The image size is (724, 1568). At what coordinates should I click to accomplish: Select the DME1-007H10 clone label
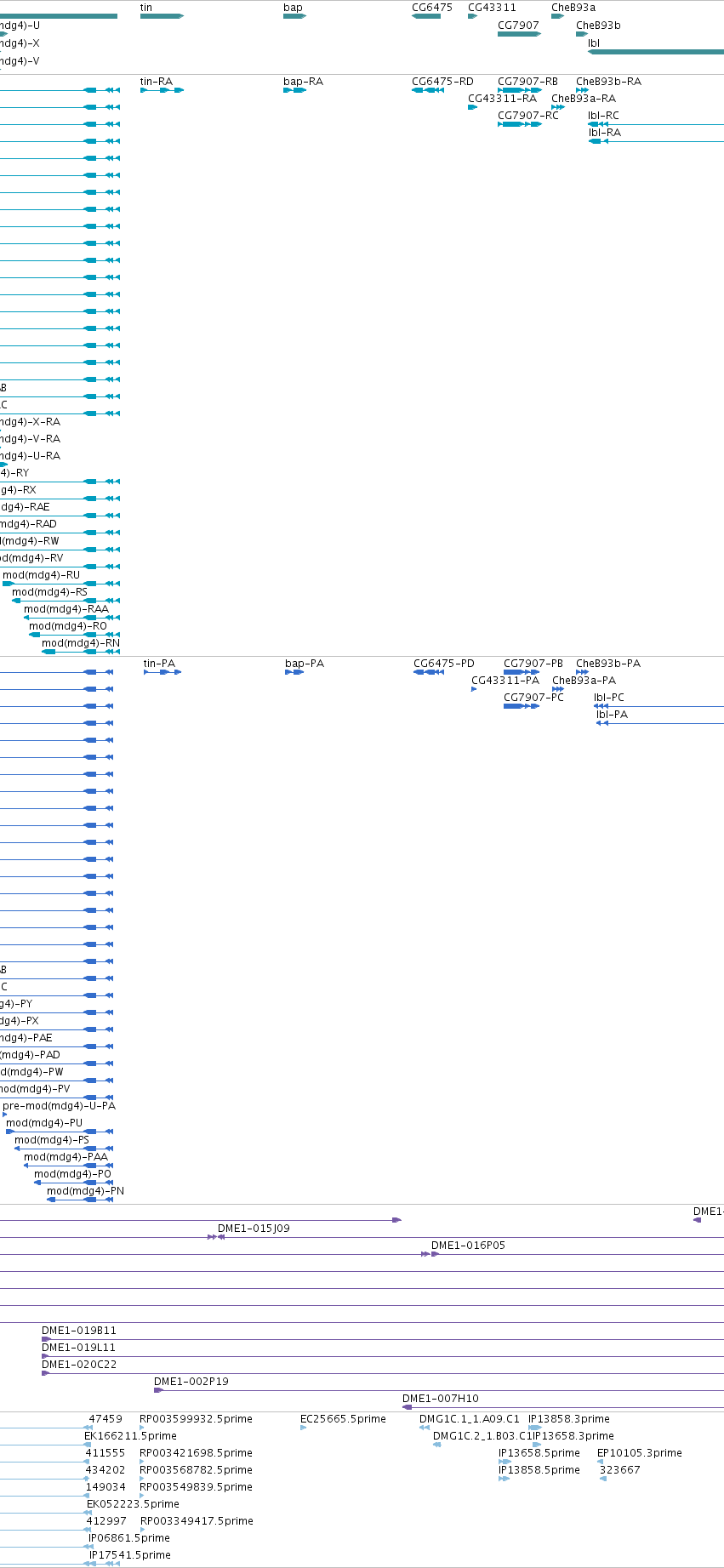click(x=441, y=1399)
